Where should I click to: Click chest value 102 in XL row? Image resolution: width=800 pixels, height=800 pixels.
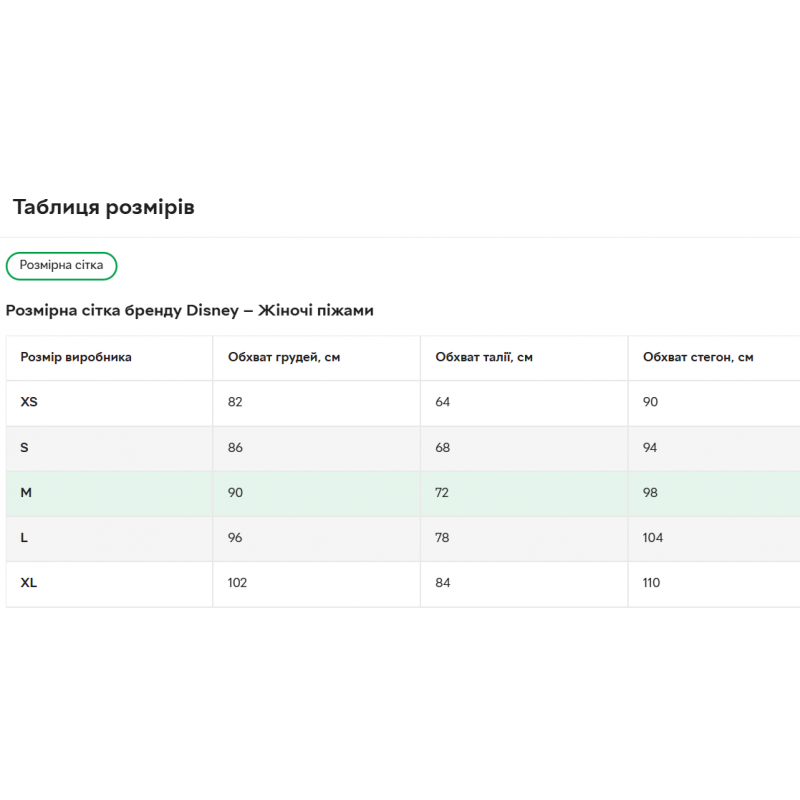(237, 583)
